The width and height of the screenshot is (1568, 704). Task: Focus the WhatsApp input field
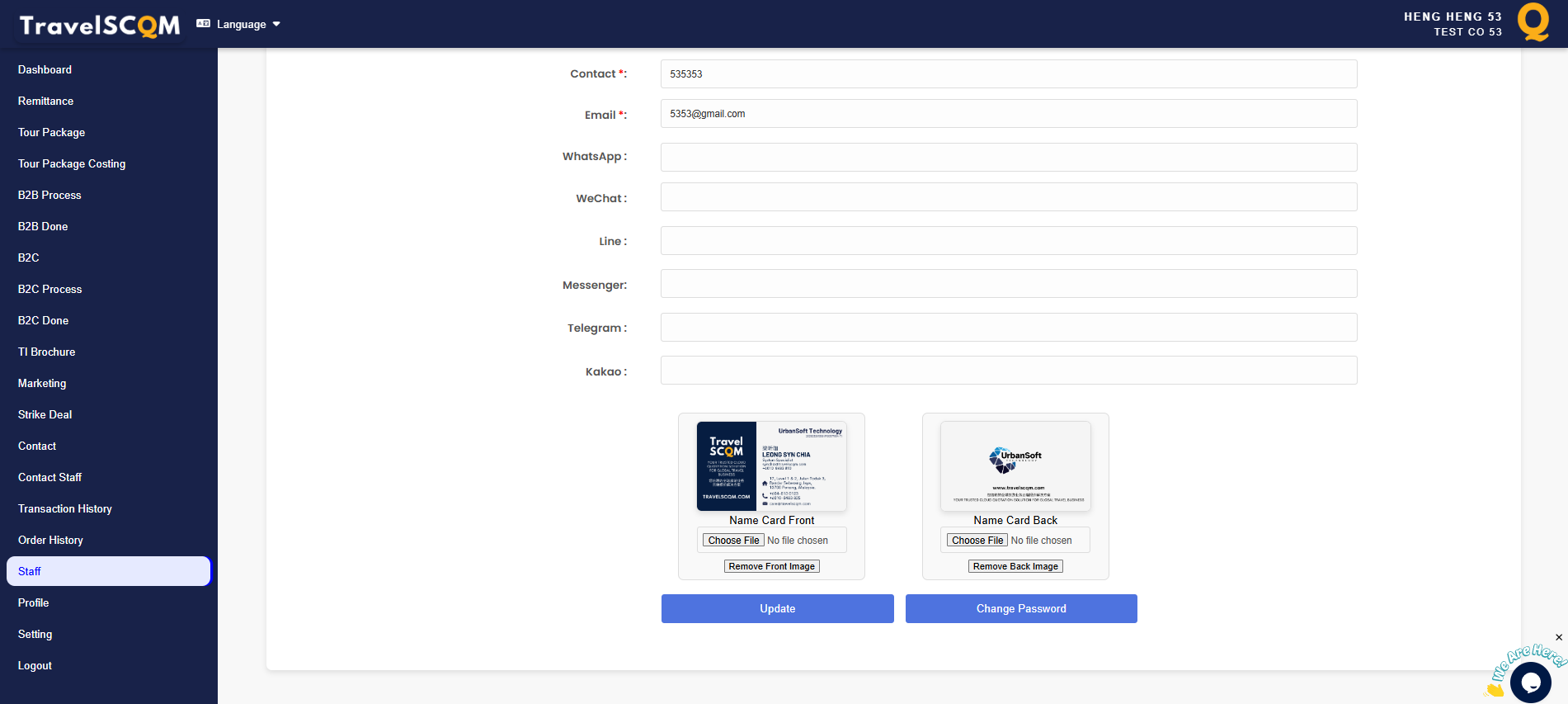[1008, 157]
